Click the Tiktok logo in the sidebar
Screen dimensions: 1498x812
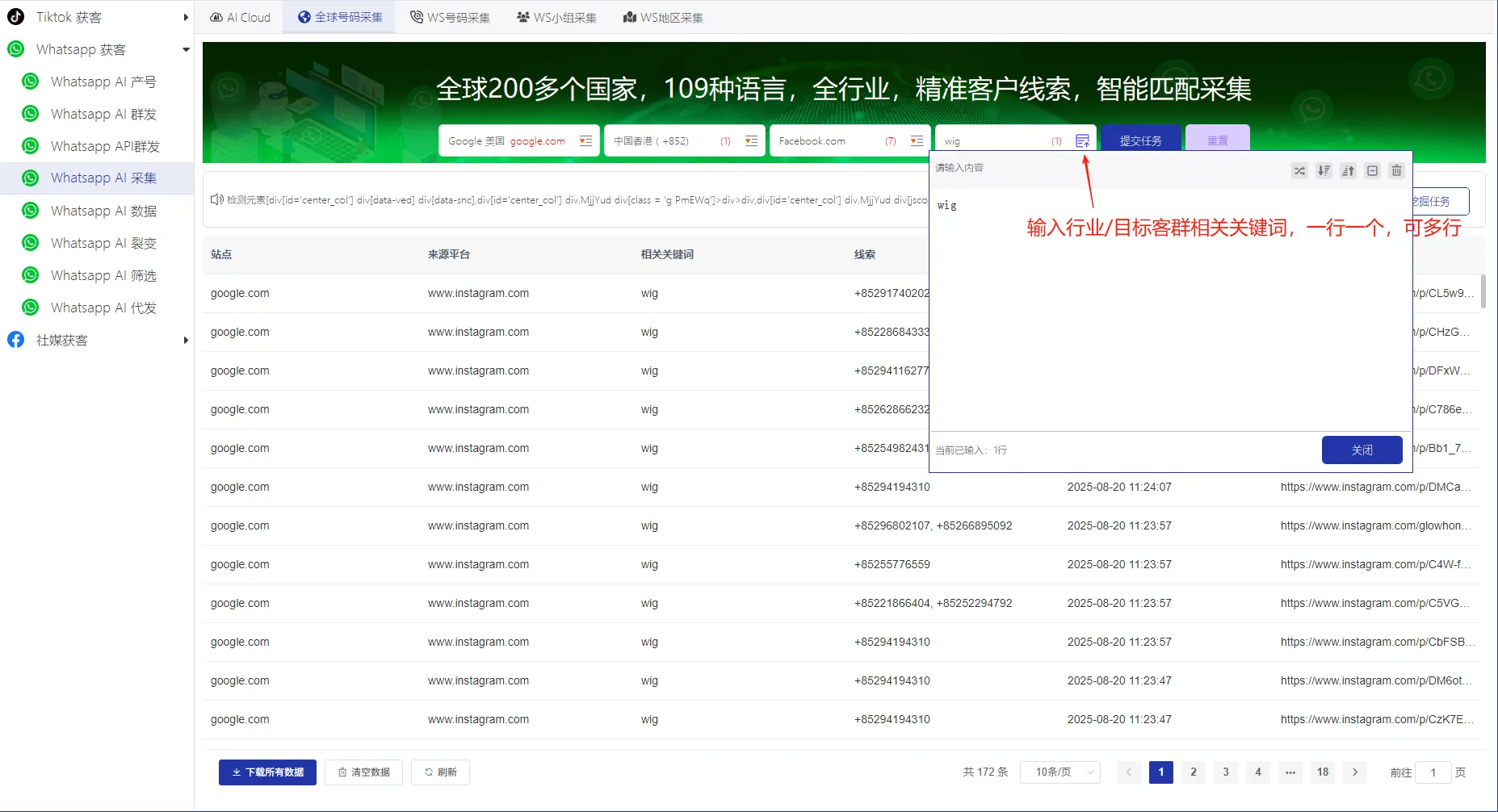(x=15, y=16)
